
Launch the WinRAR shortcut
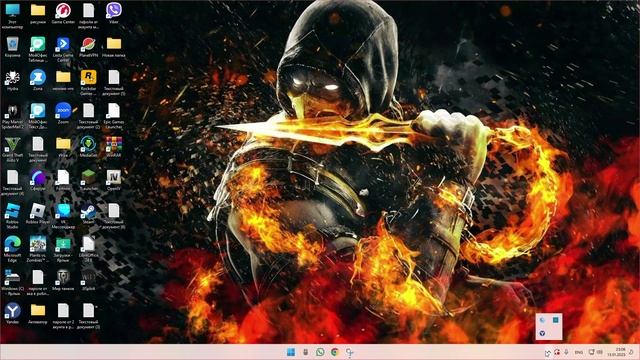click(113, 147)
